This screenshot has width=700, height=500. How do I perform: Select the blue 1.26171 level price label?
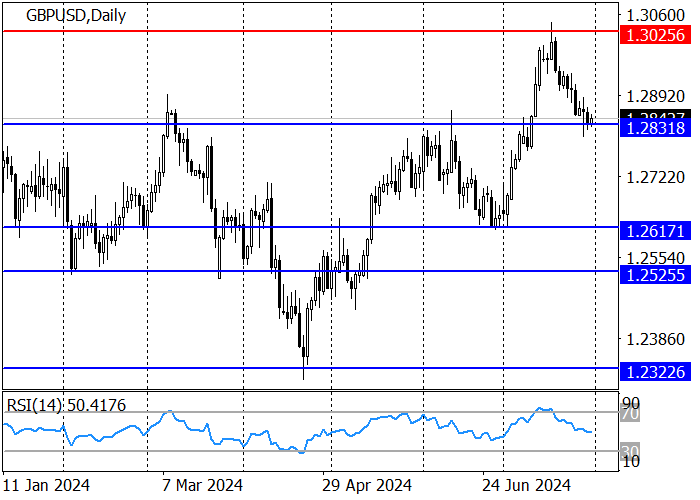(655, 231)
